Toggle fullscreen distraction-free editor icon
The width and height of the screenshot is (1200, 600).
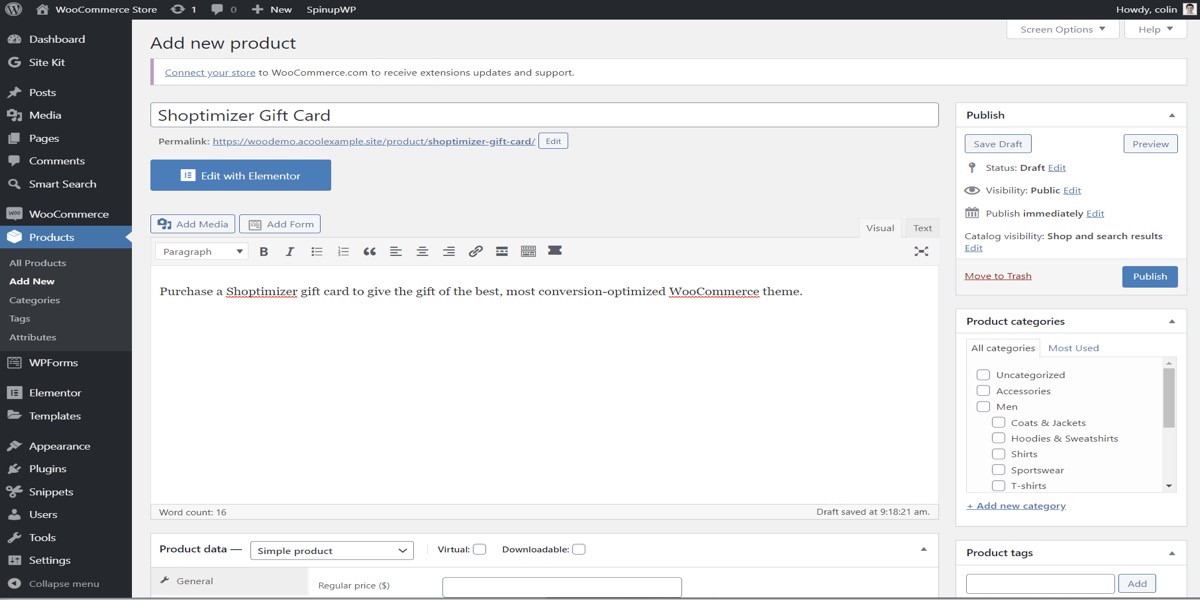point(921,252)
